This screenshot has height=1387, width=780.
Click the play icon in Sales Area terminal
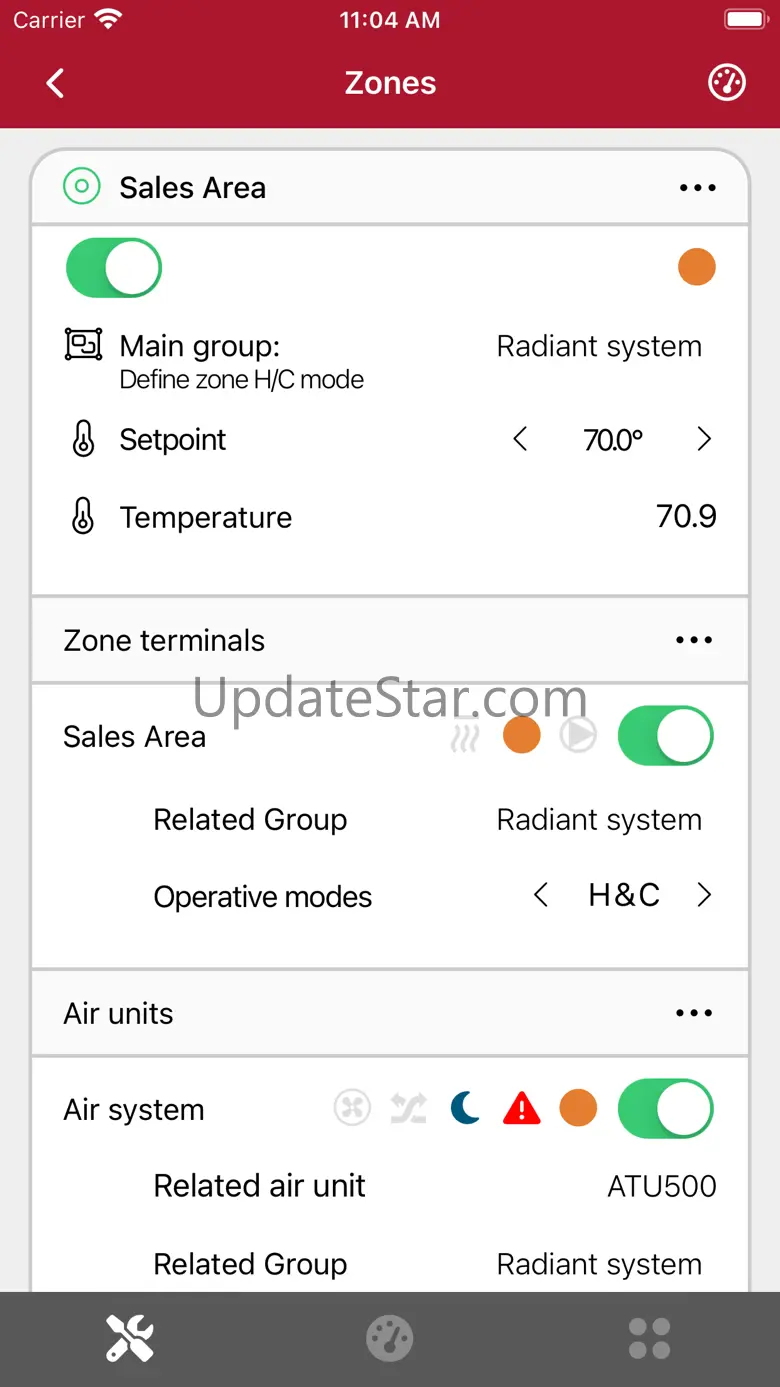577,736
